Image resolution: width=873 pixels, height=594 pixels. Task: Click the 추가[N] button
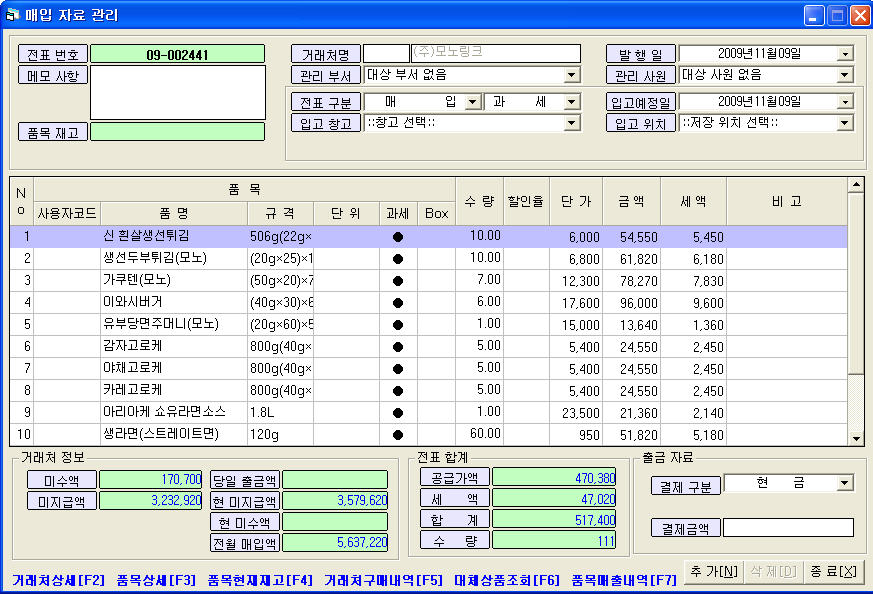point(714,571)
